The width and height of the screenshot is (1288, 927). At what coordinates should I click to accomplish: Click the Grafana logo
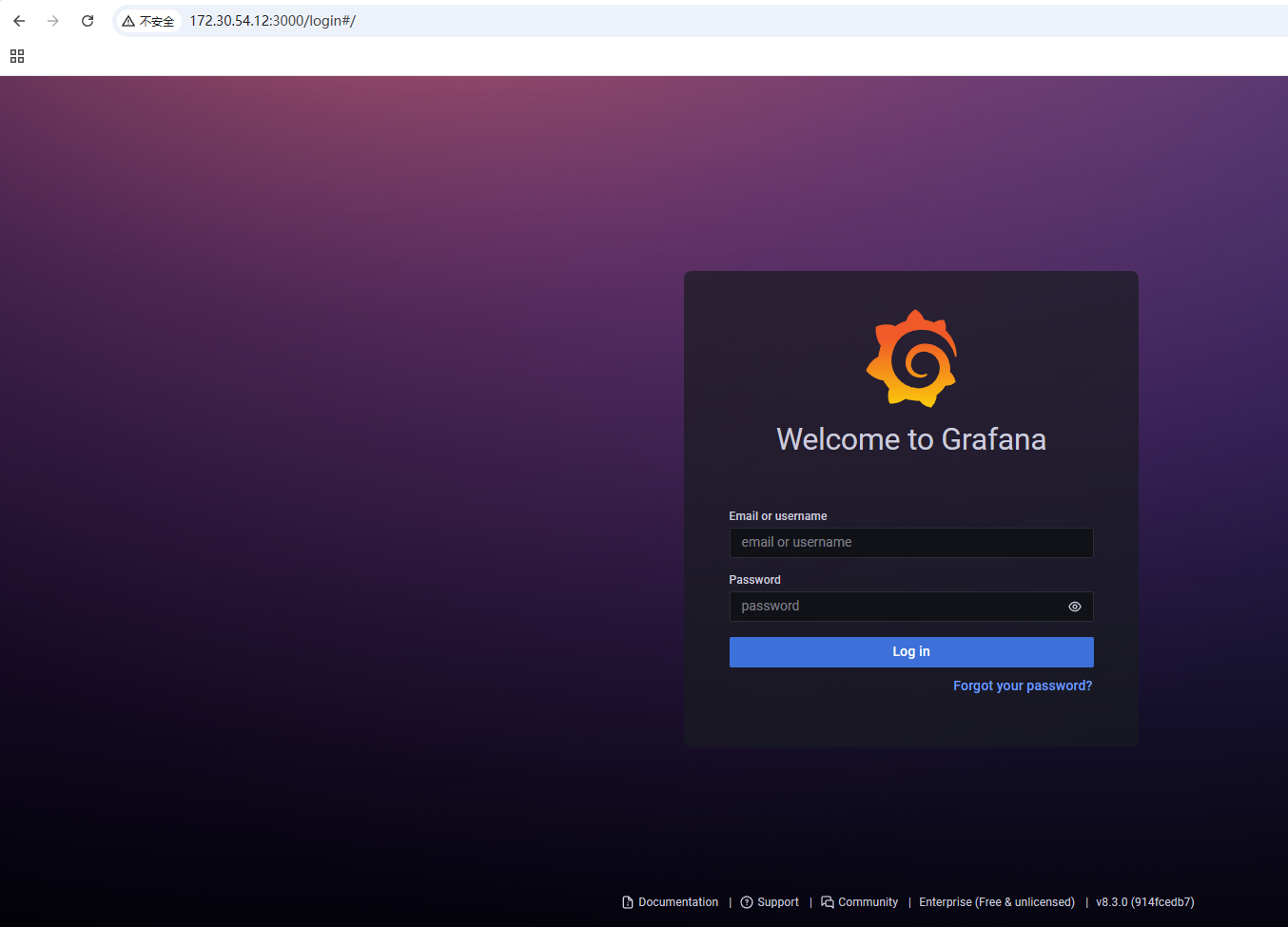[x=911, y=358]
